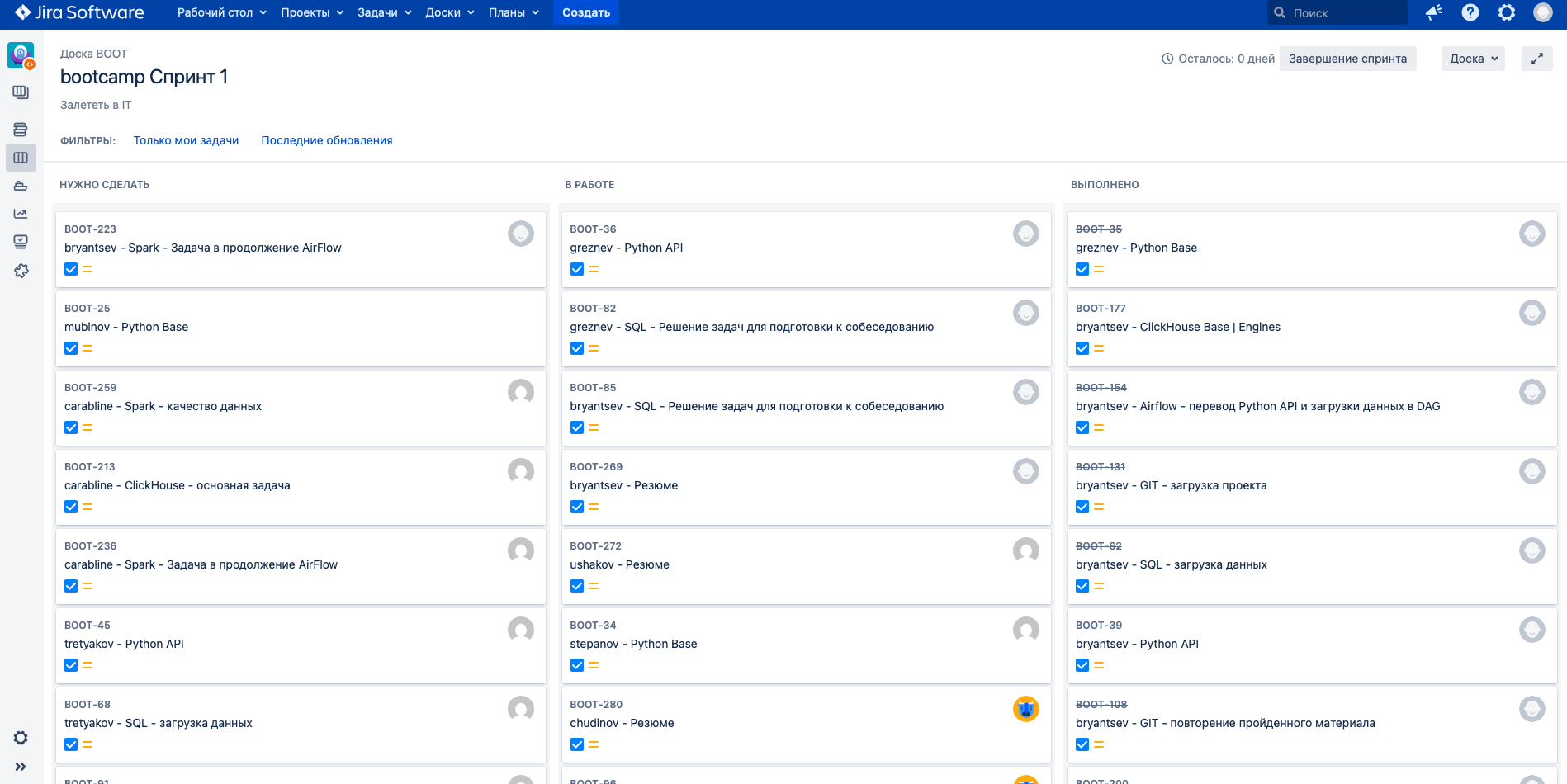Select the card stepanov - Python Base

[806, 645]
